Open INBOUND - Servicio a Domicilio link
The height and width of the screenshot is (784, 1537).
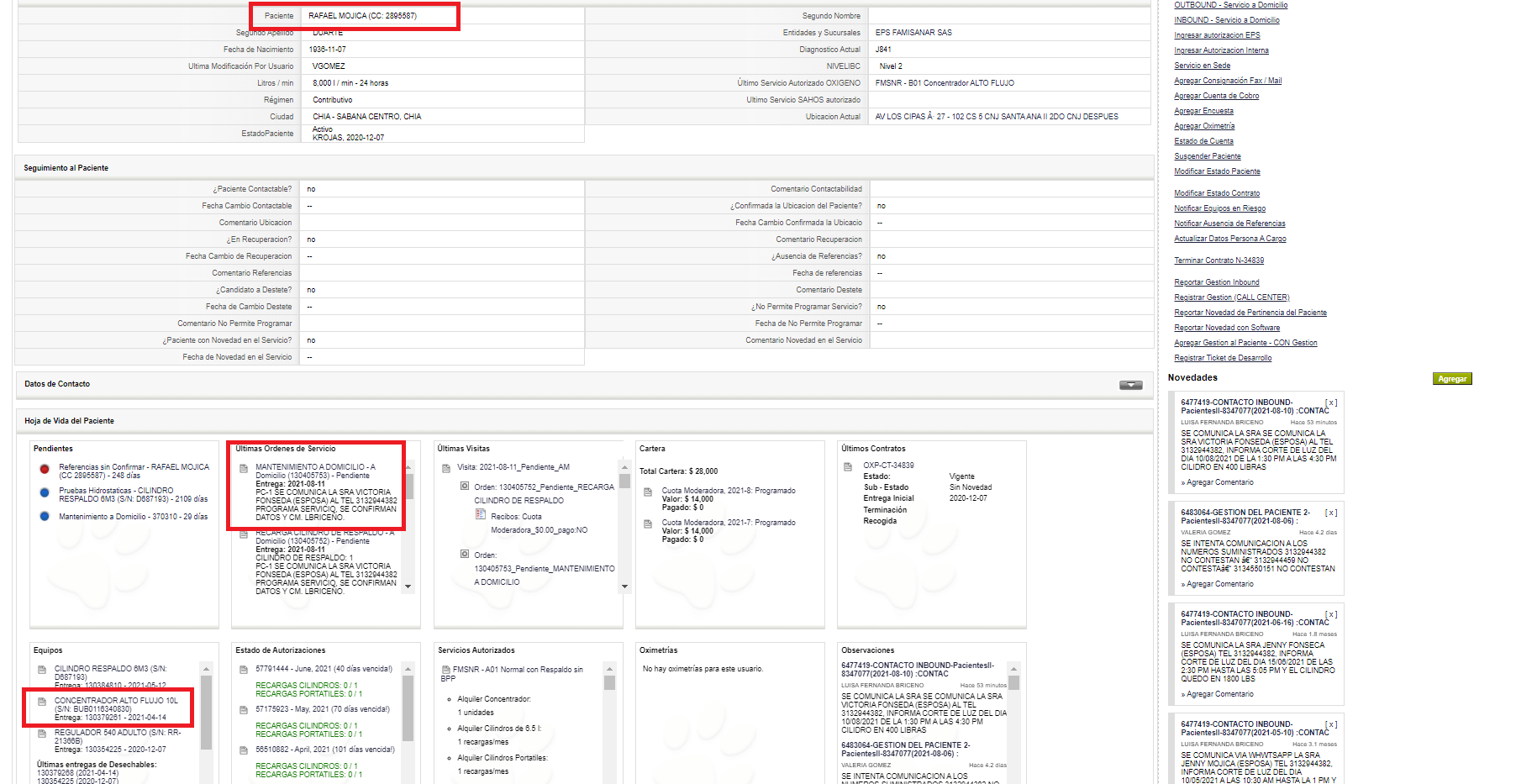coord(1227,20)
